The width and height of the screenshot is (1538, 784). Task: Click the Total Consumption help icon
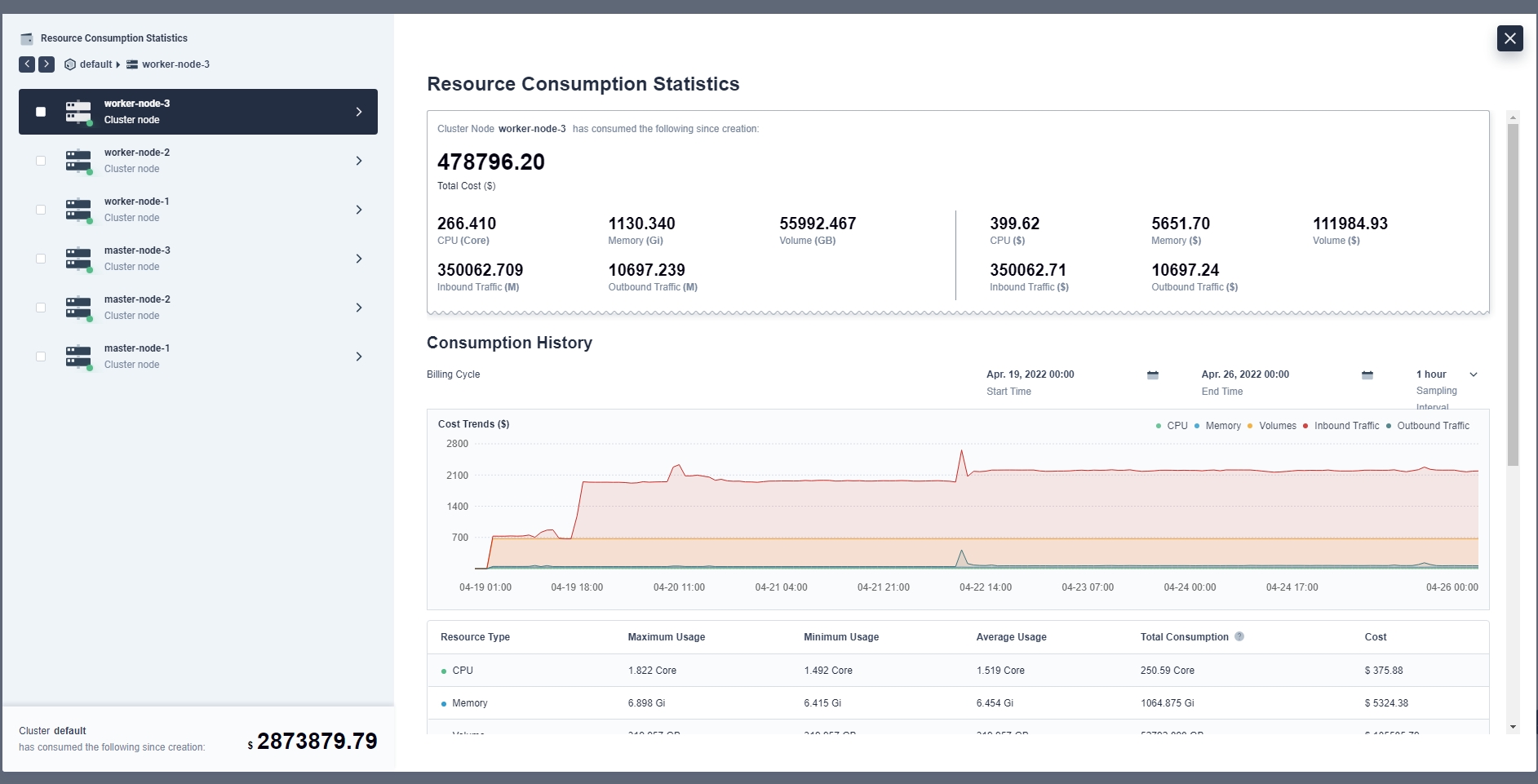pos(1239,637)
